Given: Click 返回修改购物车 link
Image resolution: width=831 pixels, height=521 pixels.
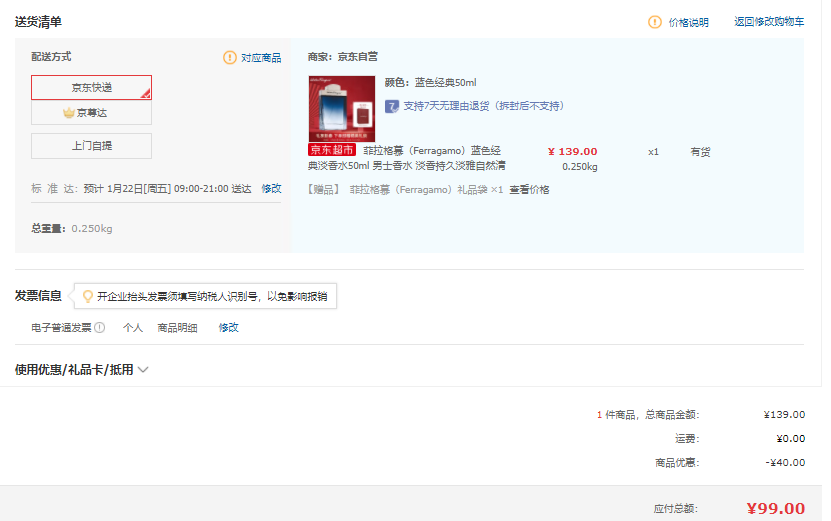Looking at the screenshot, I should point(768,22).
